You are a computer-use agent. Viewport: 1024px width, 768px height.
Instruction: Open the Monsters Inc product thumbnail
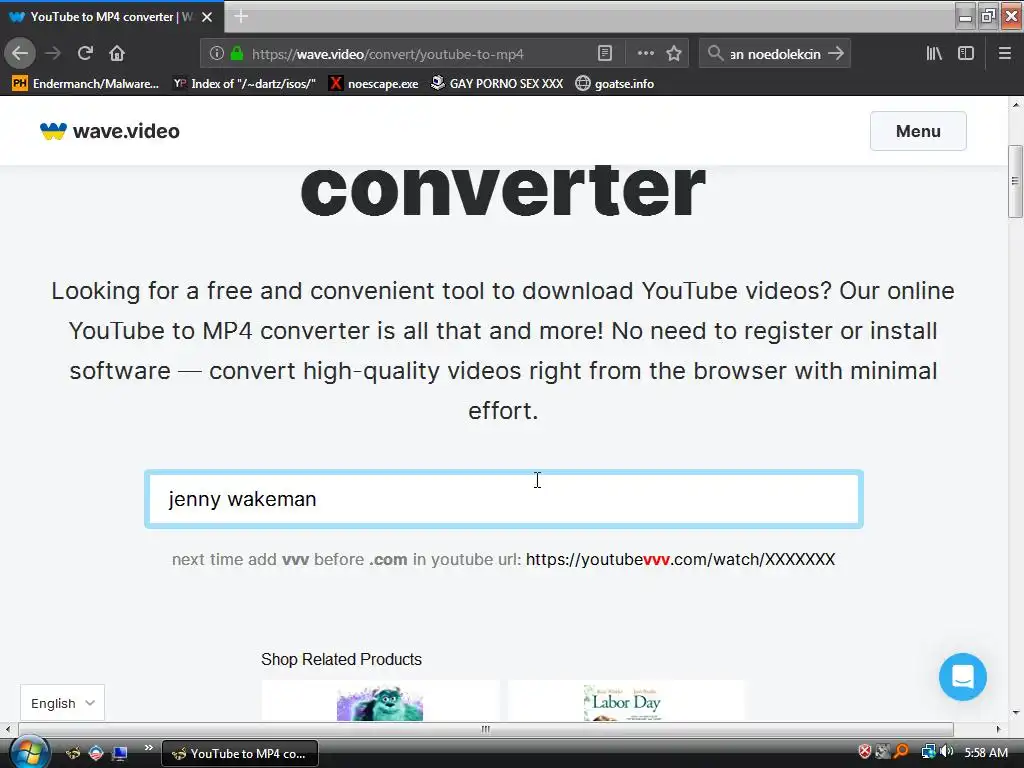click(x=380, y=703)
